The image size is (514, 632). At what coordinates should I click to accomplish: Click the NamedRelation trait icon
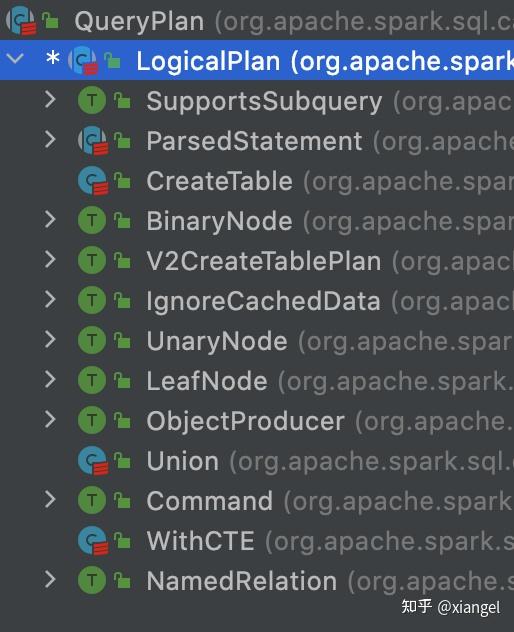(92, 580)
